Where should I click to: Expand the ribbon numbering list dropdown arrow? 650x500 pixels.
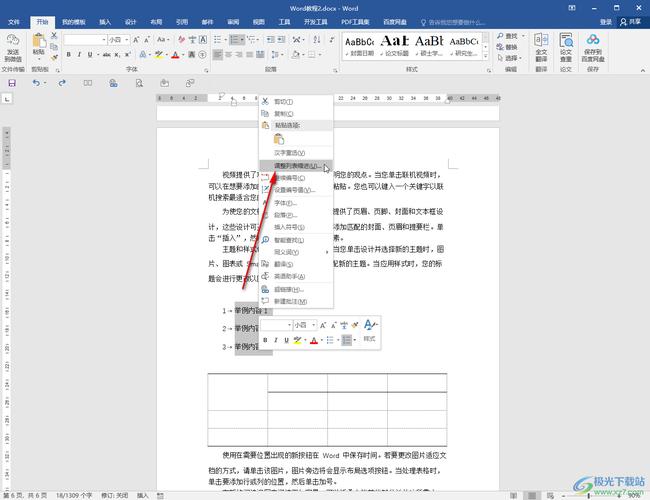(242, 40)
